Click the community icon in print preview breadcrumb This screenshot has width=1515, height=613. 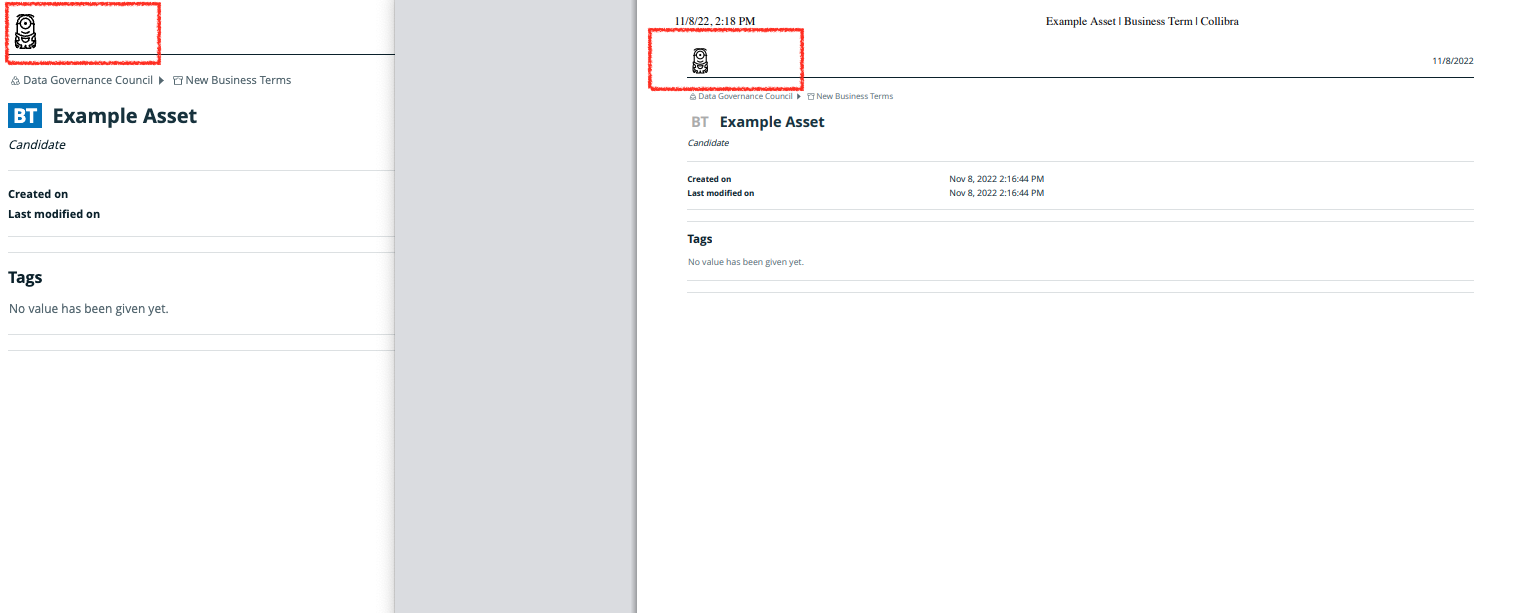[693, 97]
